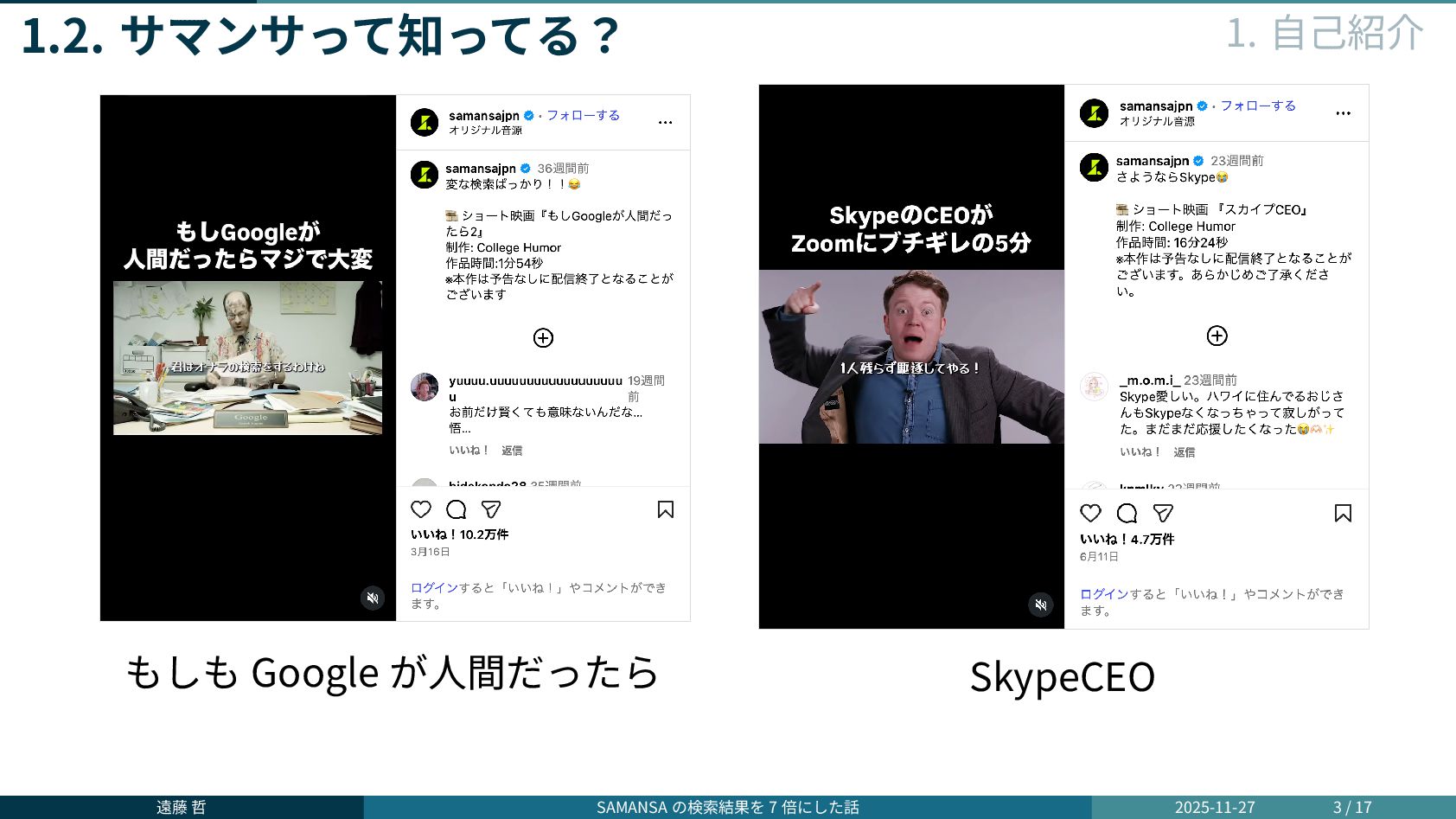View likes count いいね！4.7万件

pos(1127,540)
